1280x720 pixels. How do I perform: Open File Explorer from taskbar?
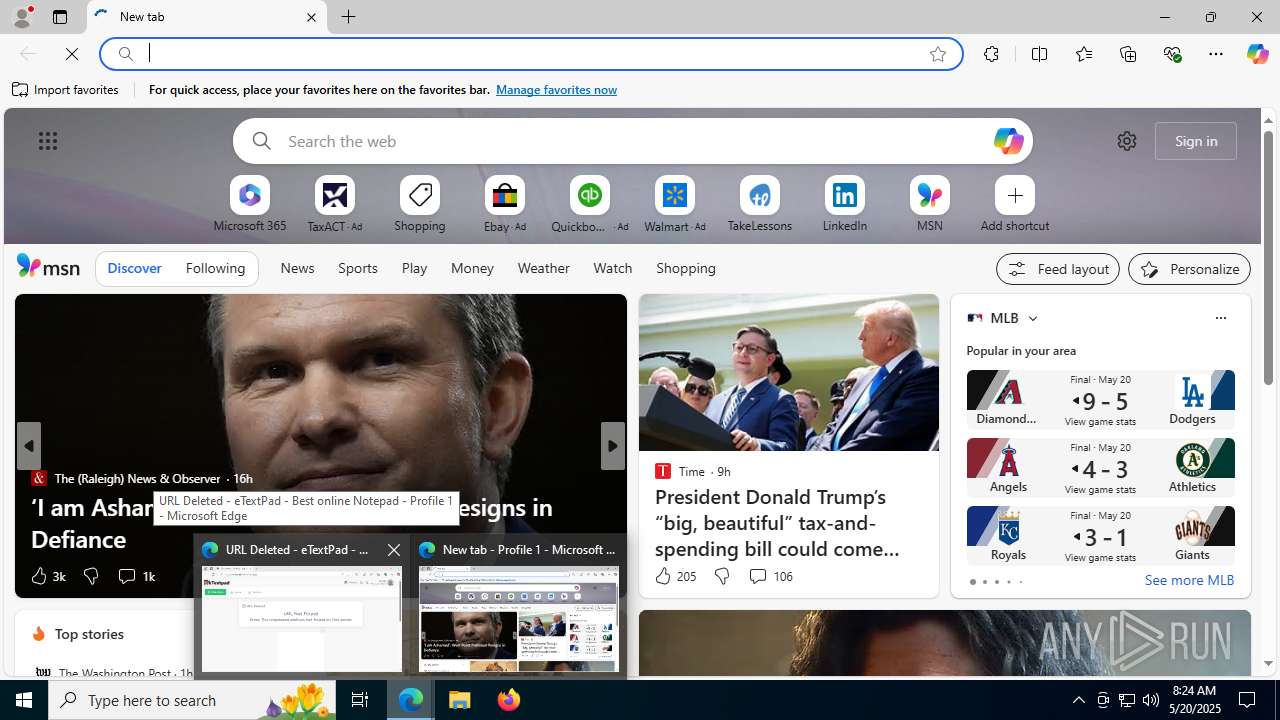point(460,700)
